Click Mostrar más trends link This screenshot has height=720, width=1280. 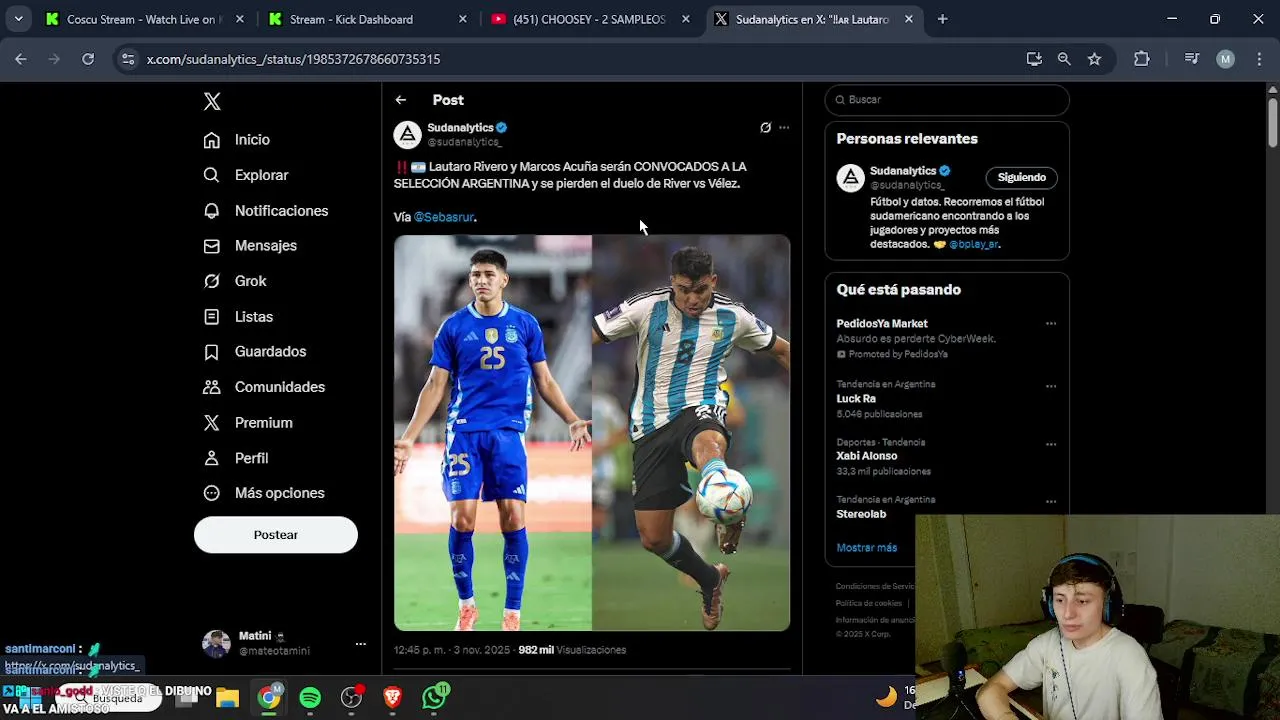(867, 548)
